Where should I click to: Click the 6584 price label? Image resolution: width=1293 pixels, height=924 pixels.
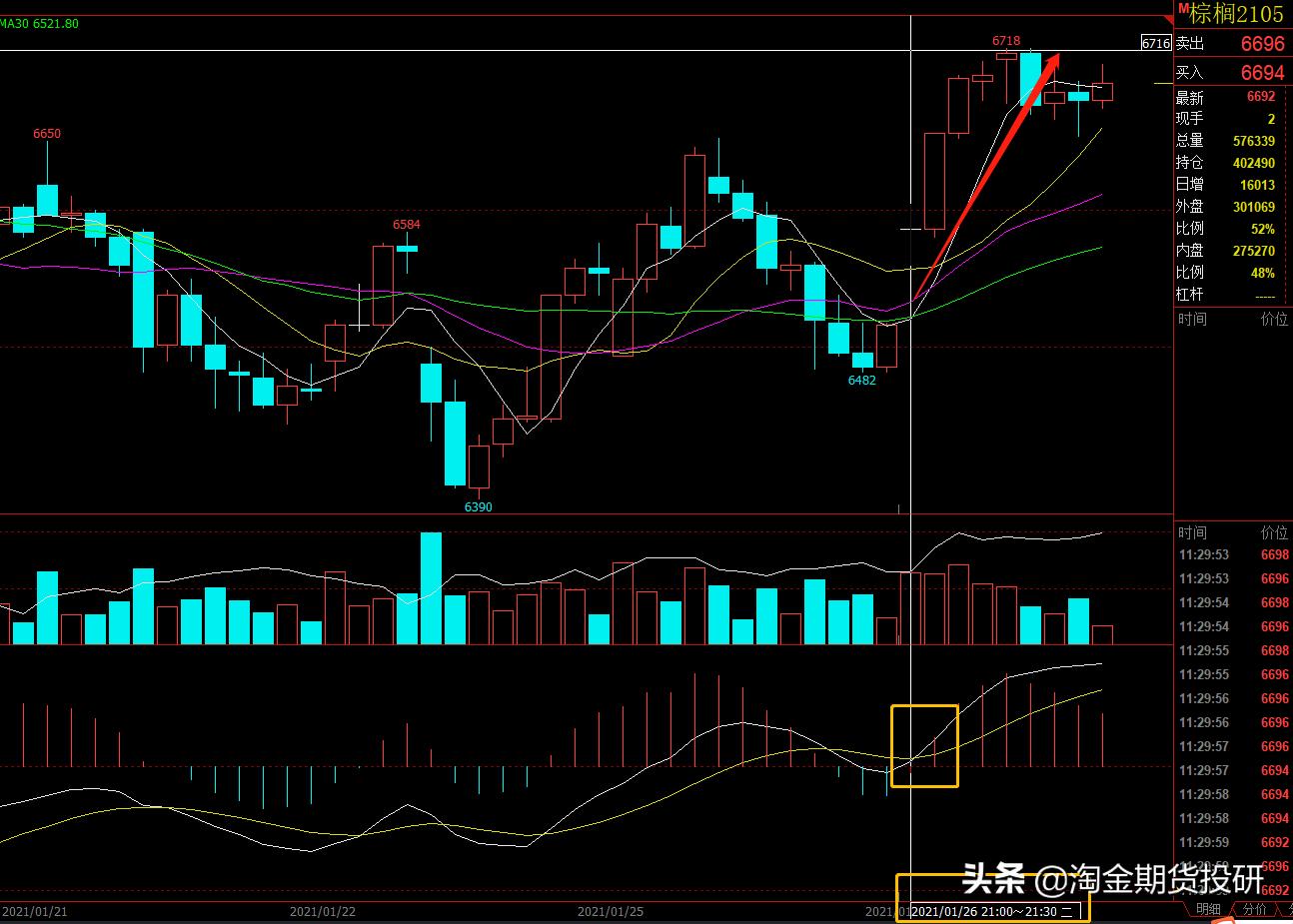(407, 225)
